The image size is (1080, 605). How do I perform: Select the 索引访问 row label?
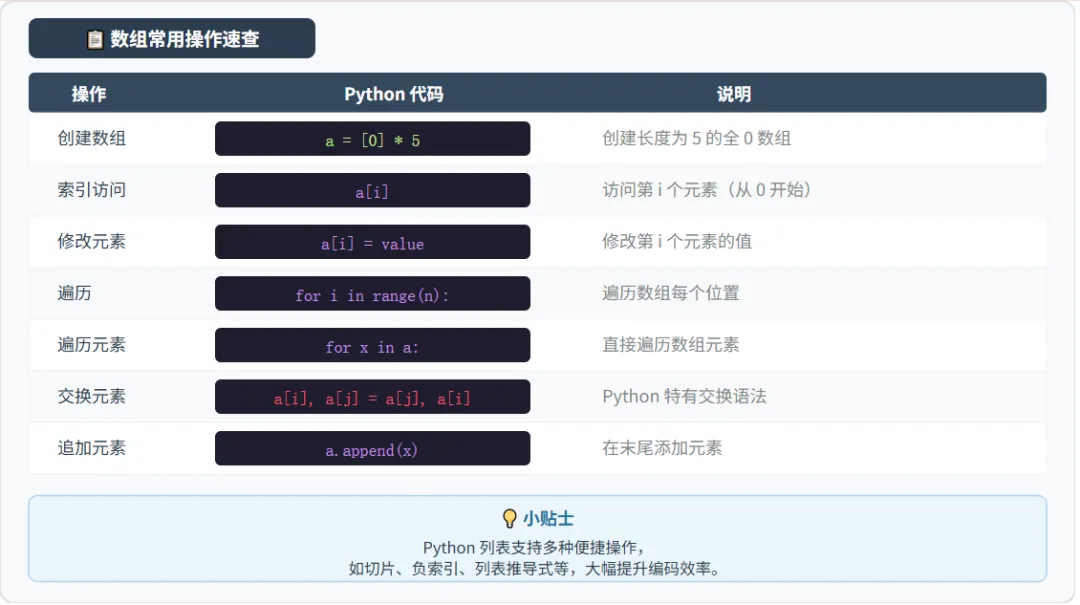pos(92,189)
